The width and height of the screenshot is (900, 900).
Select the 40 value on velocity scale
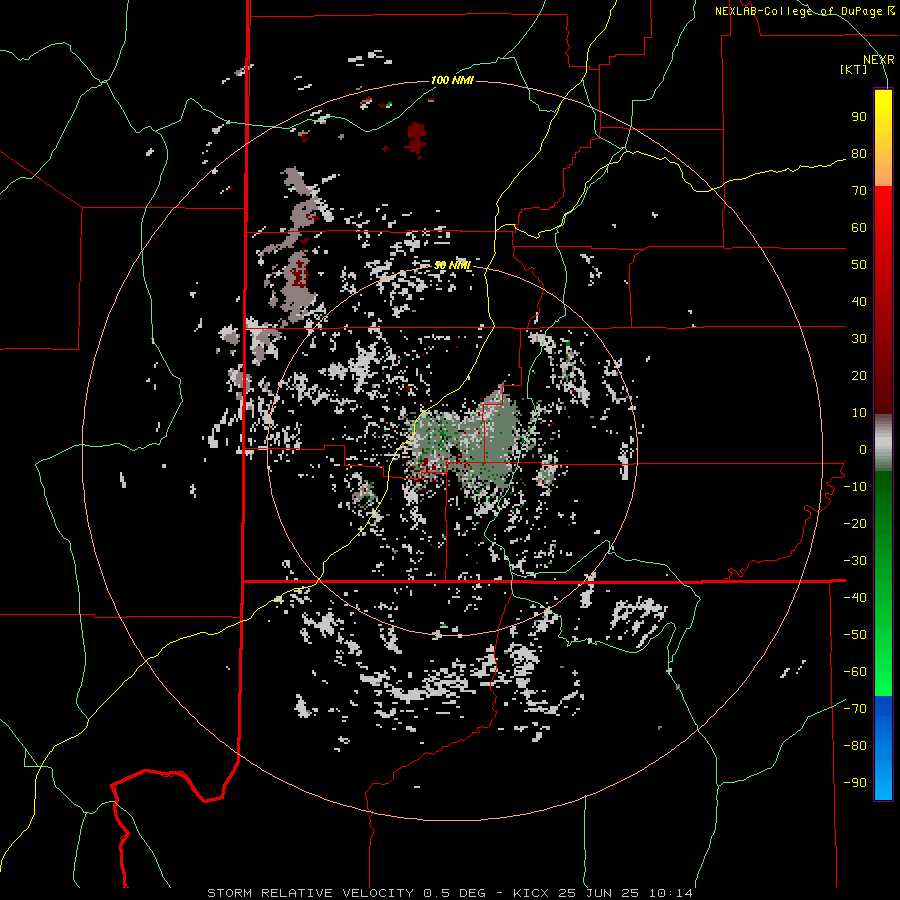coord(859,302)
